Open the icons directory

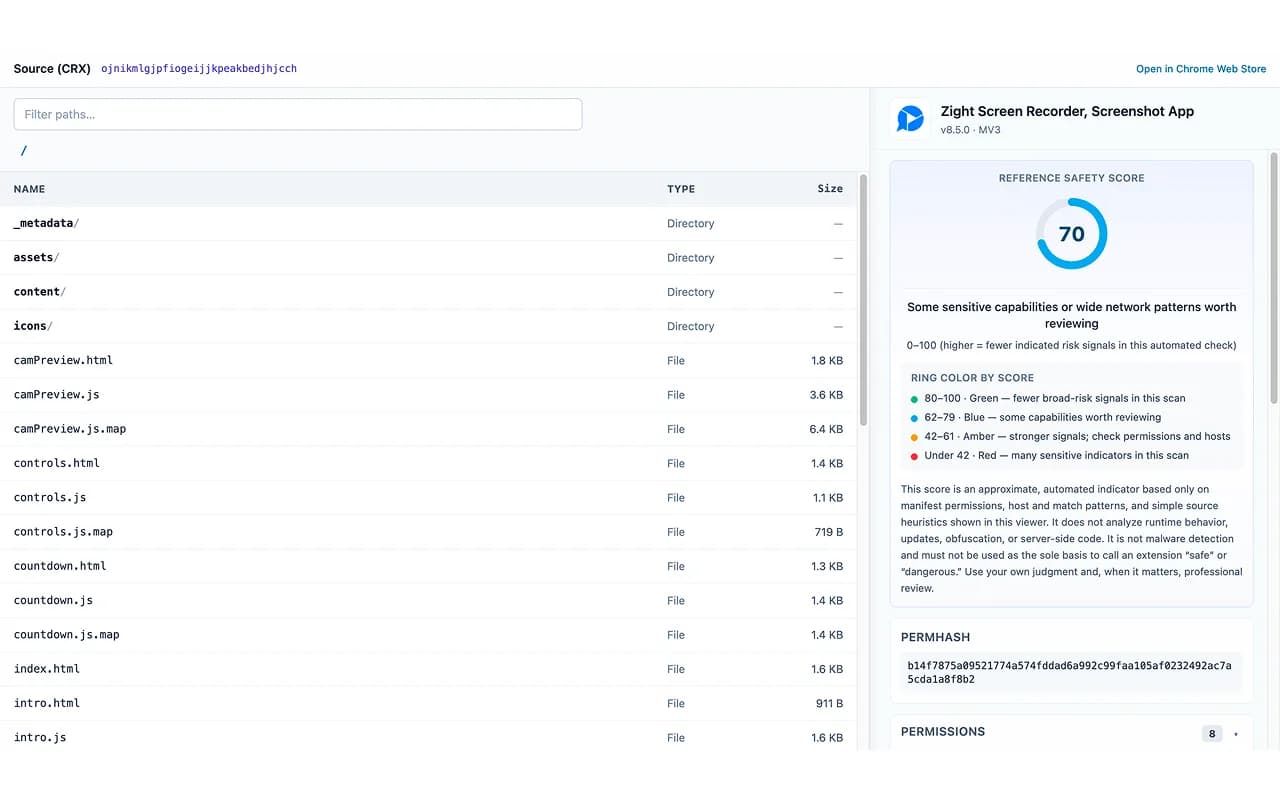pos(33,326)
